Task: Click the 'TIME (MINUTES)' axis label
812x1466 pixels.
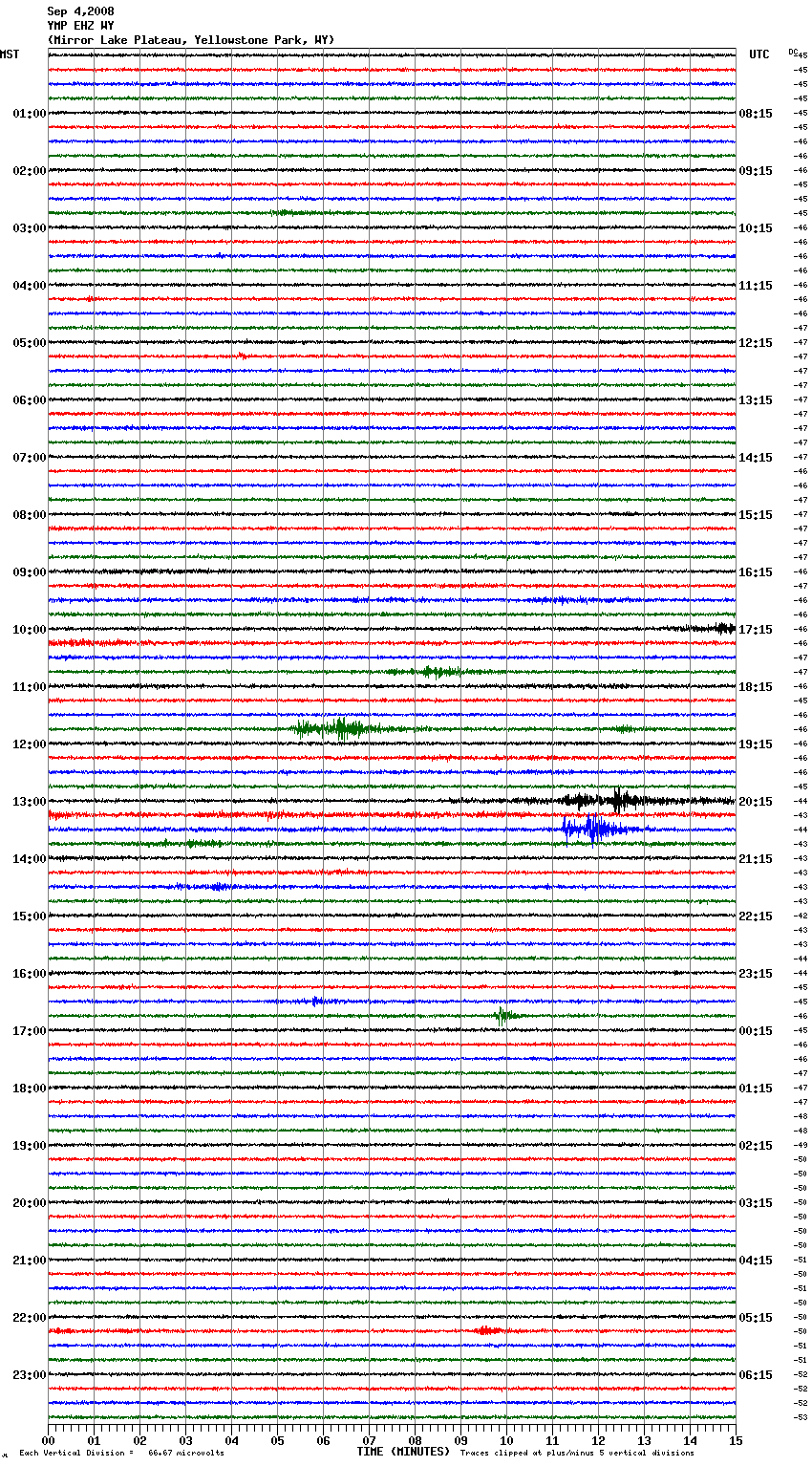Action: (403, 1452)
